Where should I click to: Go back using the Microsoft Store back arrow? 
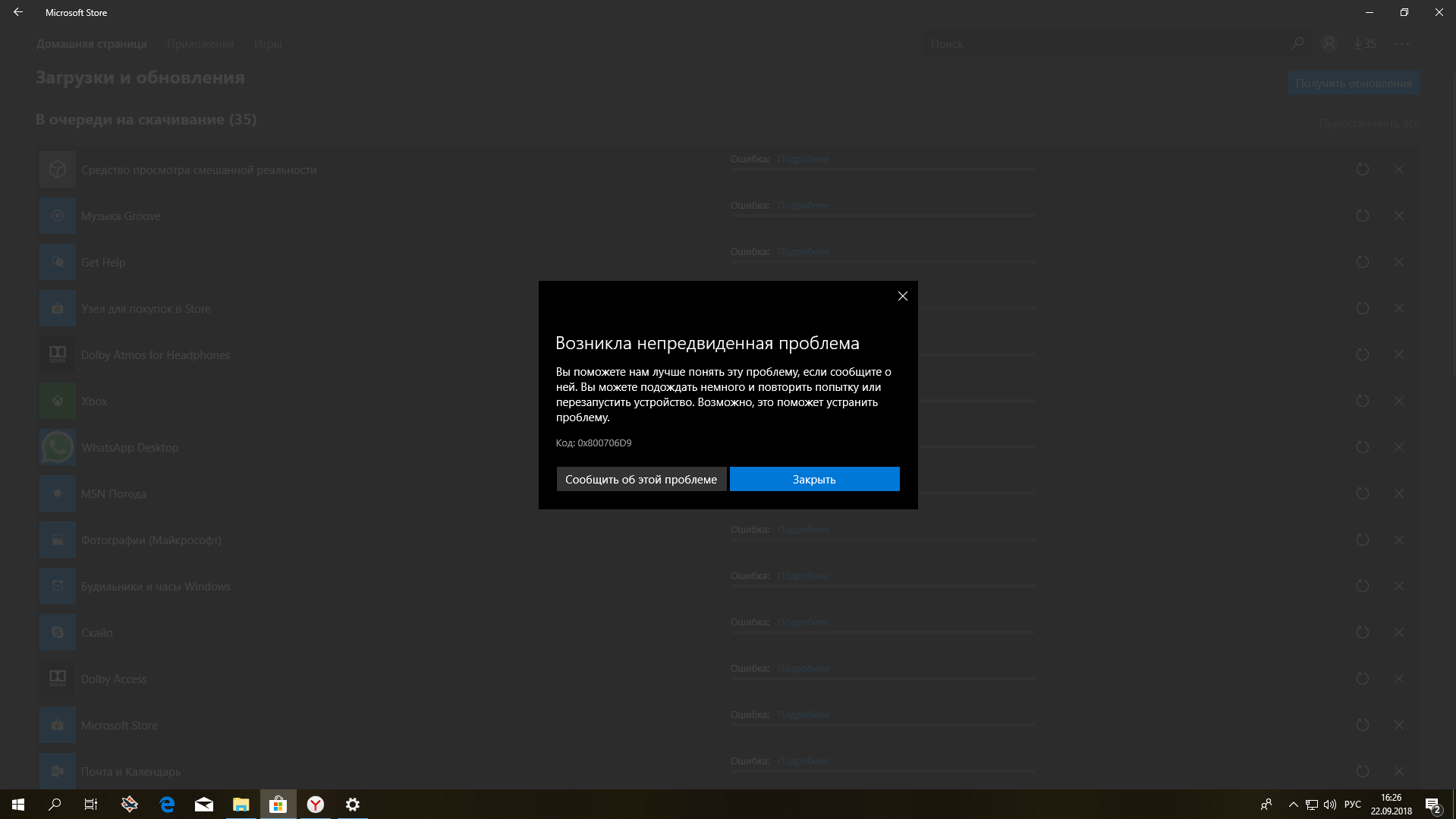coord(18,12)
